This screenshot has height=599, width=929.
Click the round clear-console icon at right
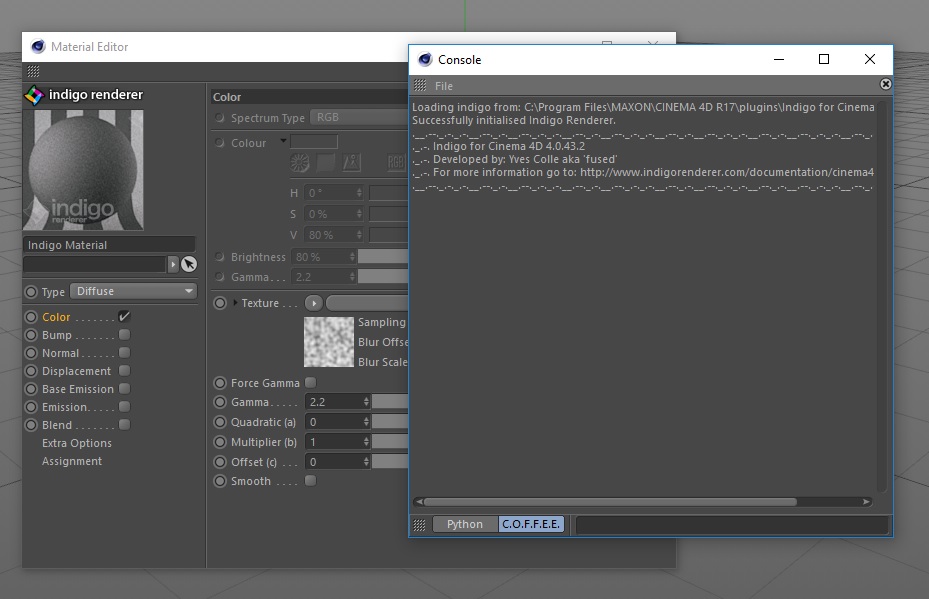coord(885,85)
